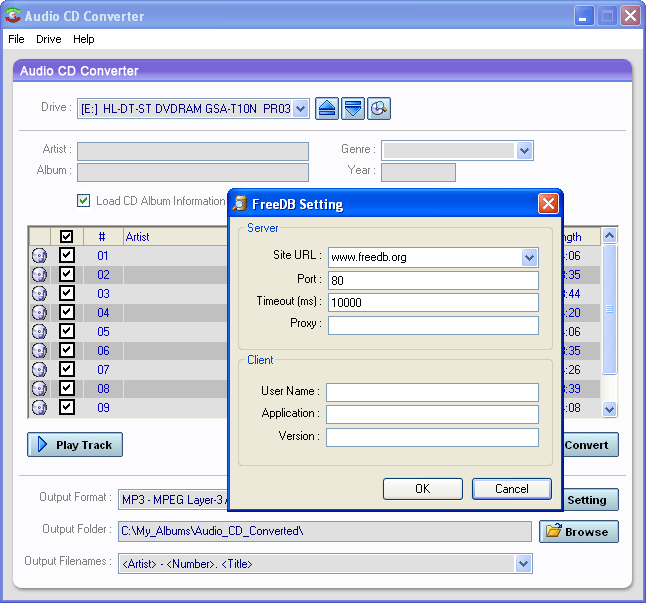Click the Artist column header

(x=176, y=237)
